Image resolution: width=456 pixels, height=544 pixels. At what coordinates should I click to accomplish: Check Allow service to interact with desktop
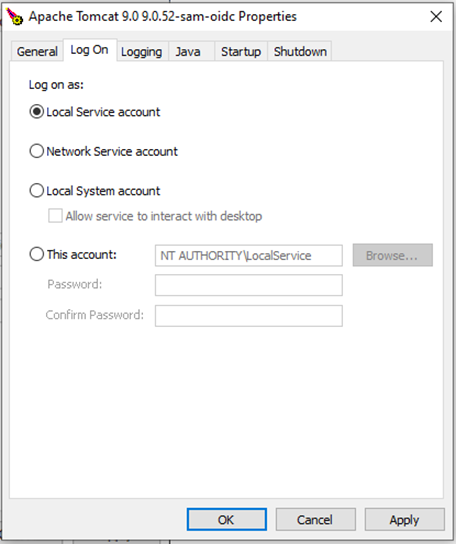tap(55, 216)
